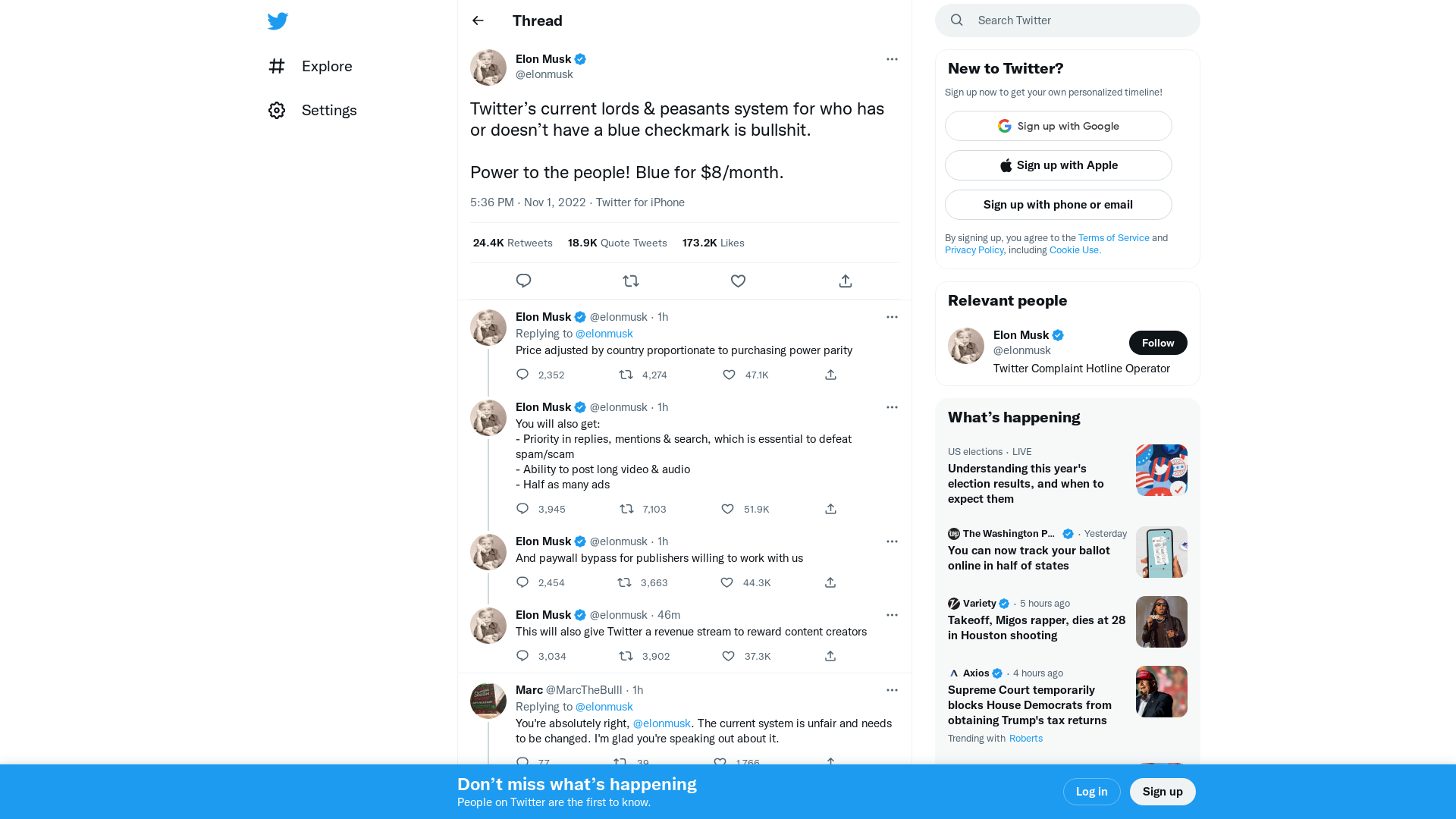The width and height of the screenshot is (1456, 819).
Task: View the Takeoff shooting trend thumbnail
Action: click(x=1161, y=621)
